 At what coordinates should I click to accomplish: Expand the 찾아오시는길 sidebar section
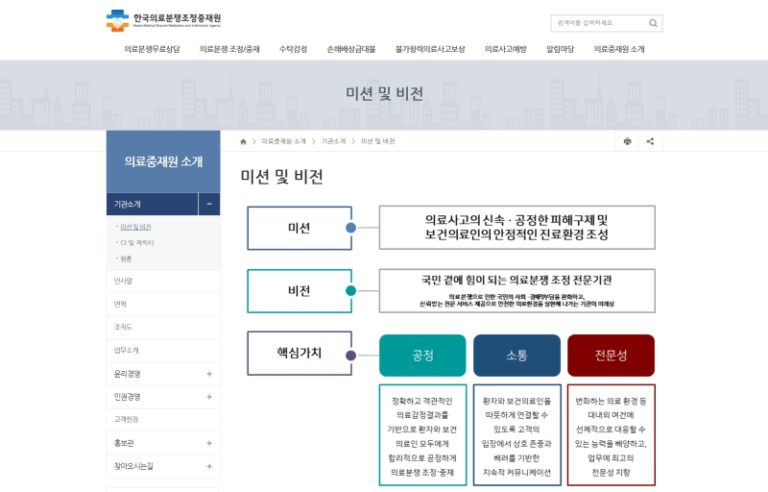(x=209, y=465)
